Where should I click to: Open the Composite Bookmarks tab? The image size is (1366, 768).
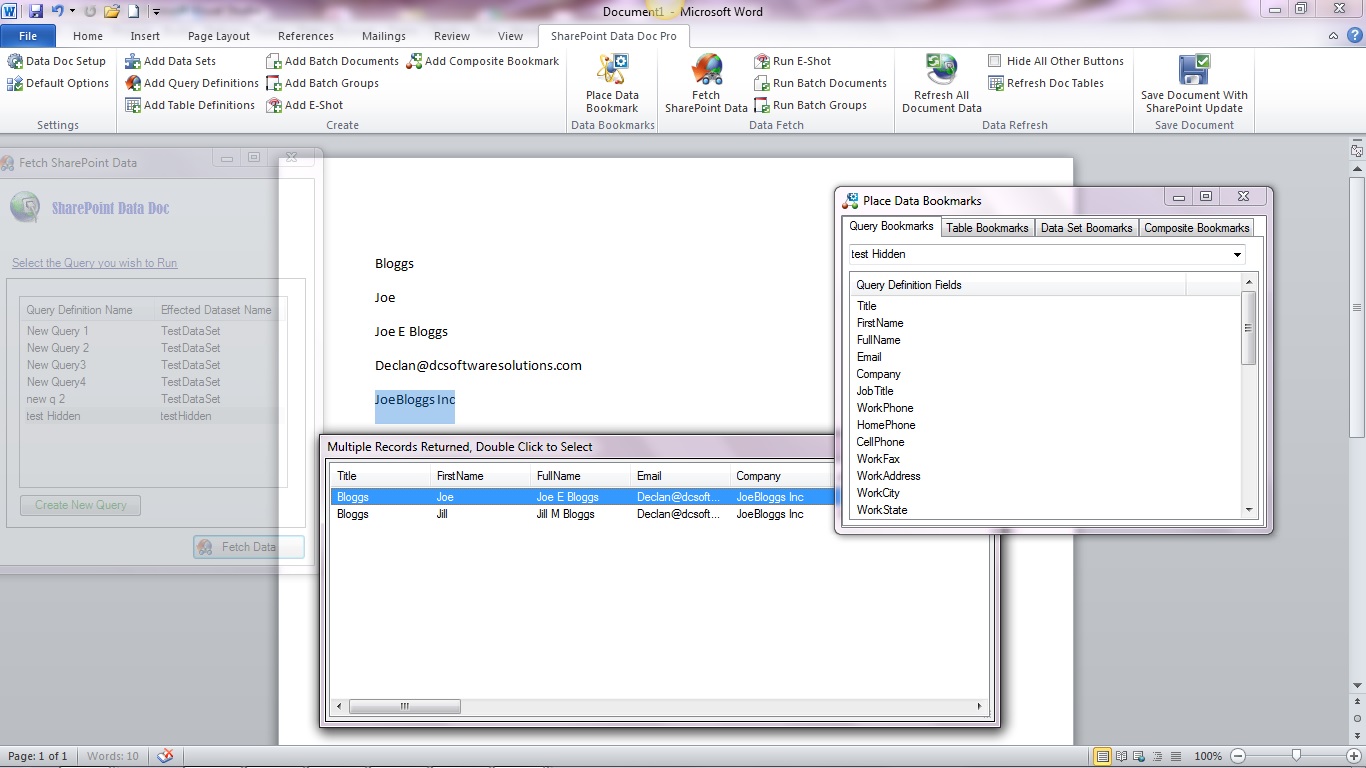[x=1197, y=228]
